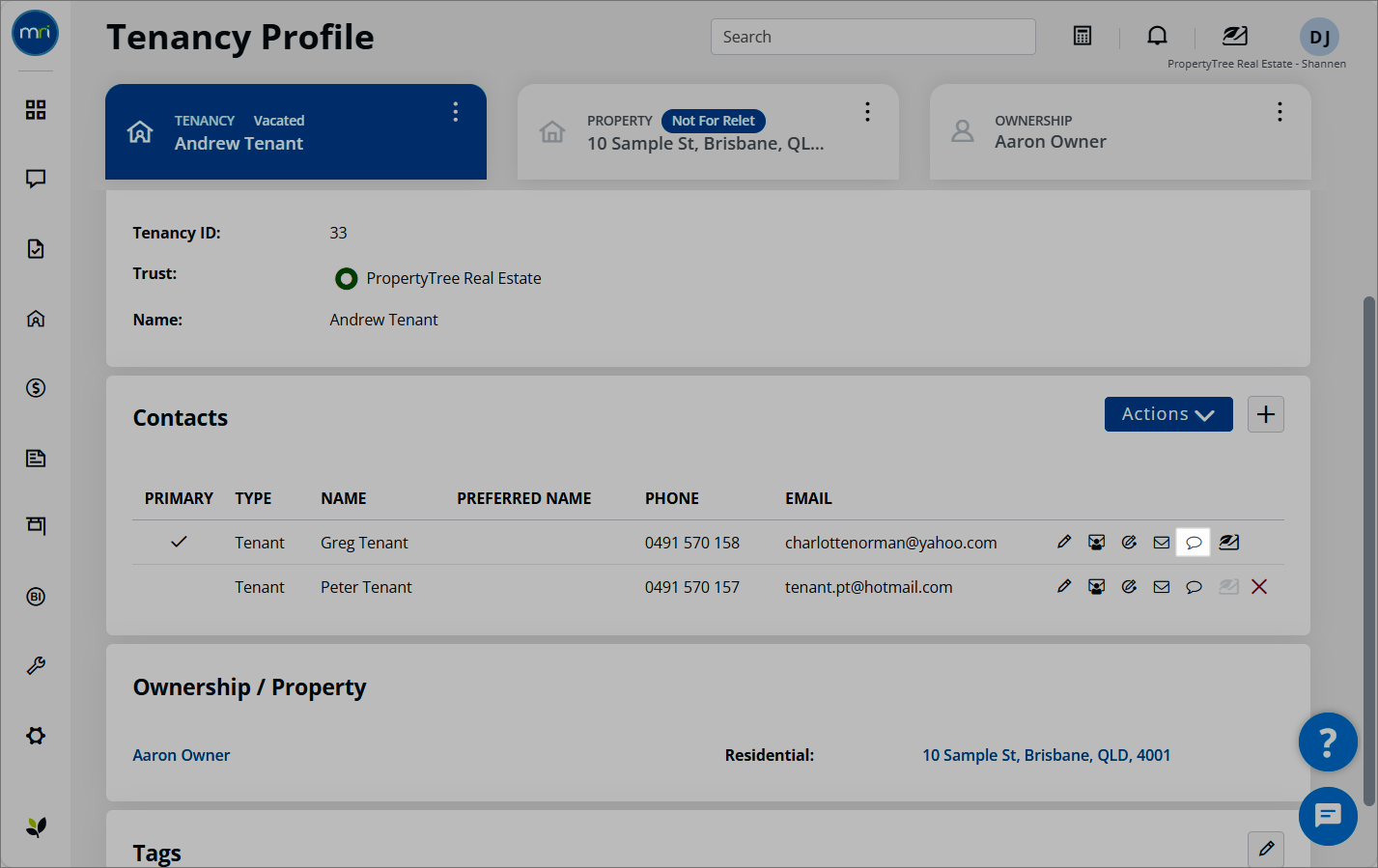Open the Aaron Owner link under Ownership / Property
The image size is (1378, 868).
click(182, 755)
